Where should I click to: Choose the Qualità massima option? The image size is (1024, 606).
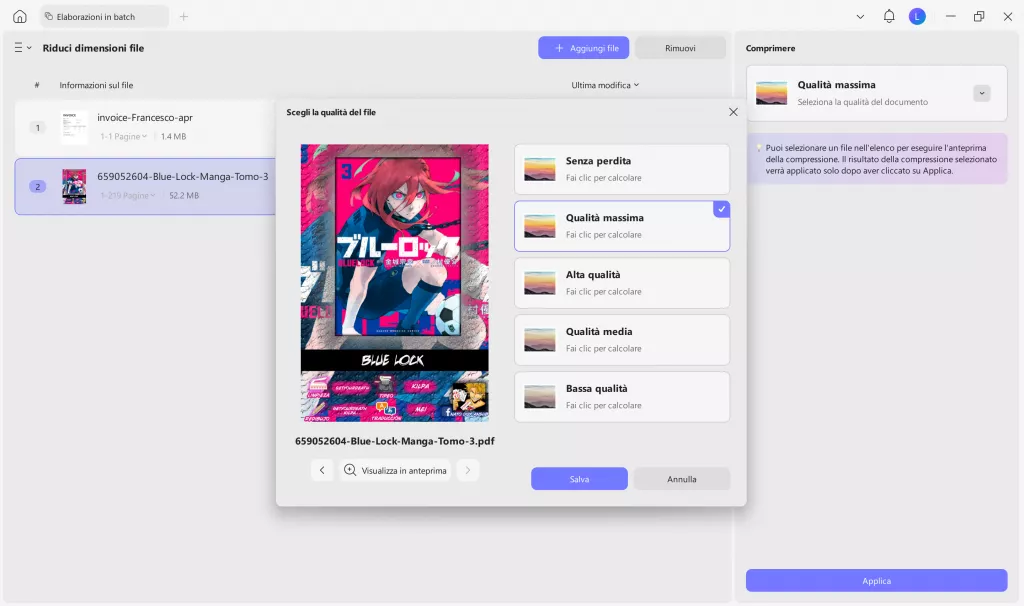point(622,226)
